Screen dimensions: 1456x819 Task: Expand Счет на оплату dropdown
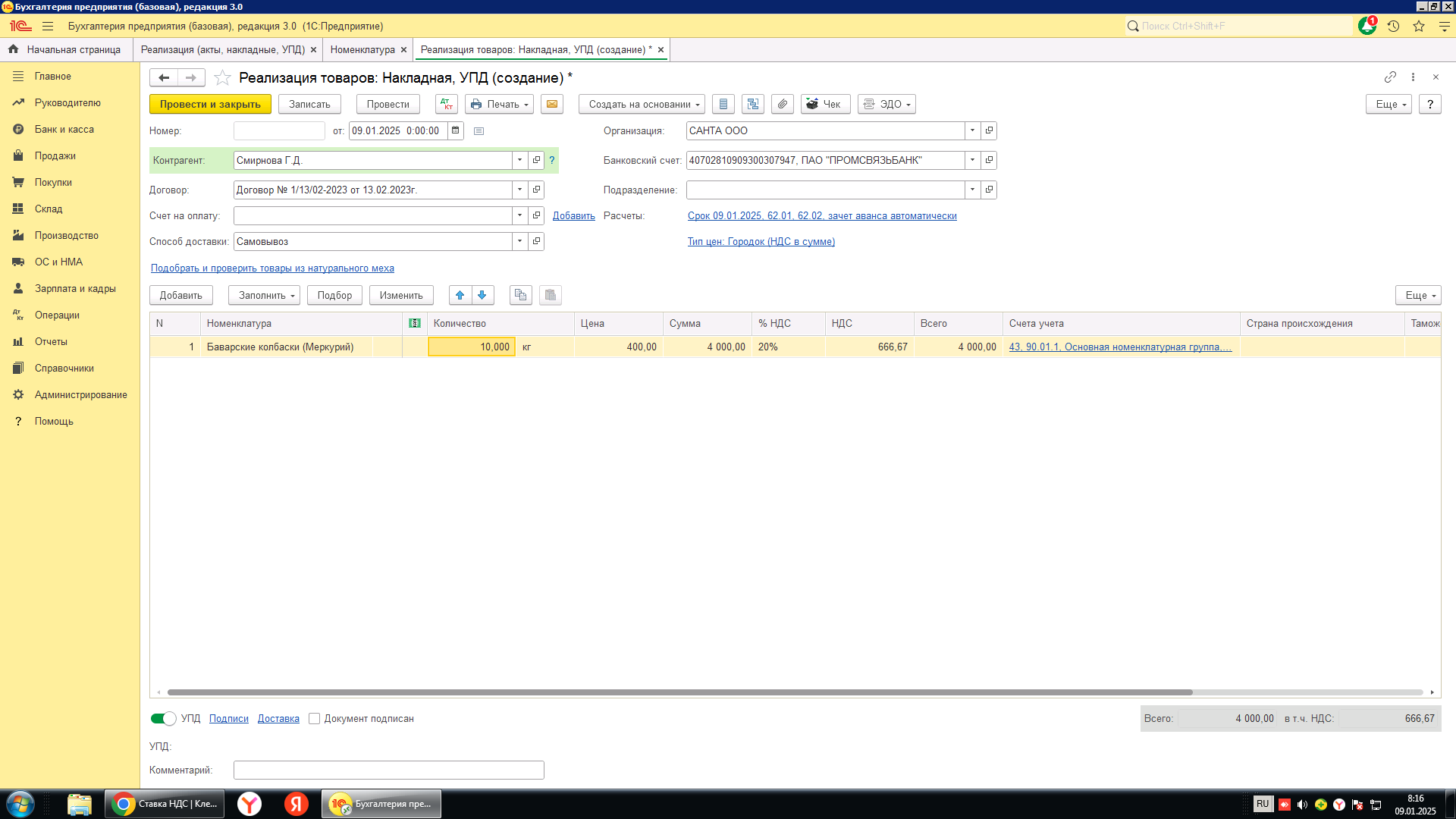pos(519,215)
